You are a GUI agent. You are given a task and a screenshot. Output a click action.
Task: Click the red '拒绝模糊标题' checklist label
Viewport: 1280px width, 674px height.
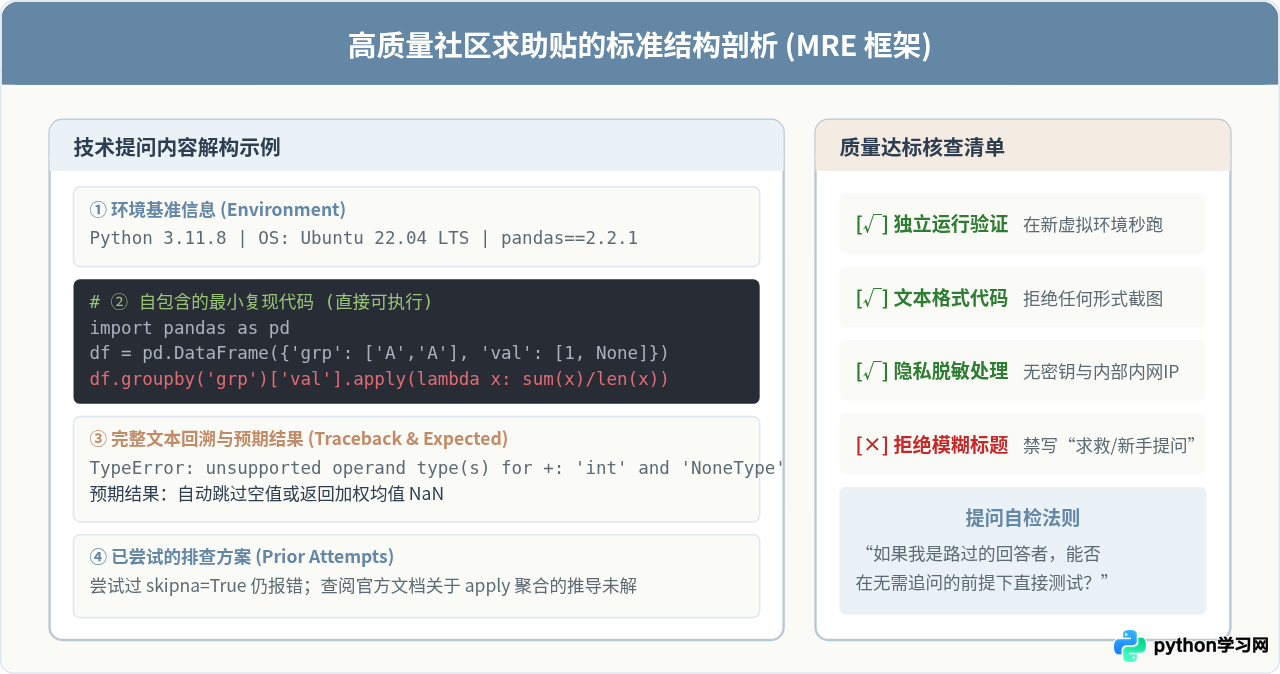pyautogui.click(x=951, y=445)
